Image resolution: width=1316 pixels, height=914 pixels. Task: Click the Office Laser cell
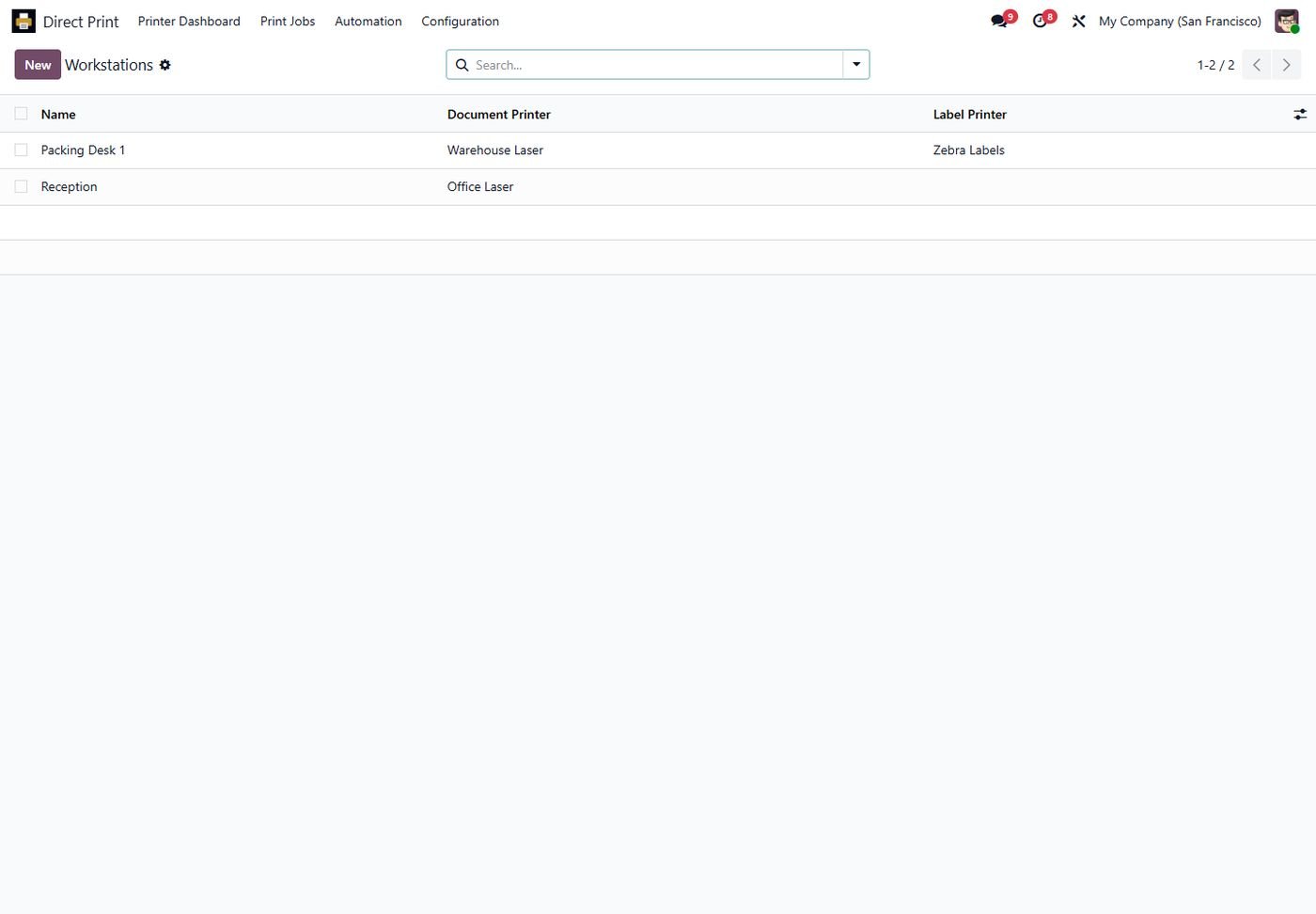point(480,186)
